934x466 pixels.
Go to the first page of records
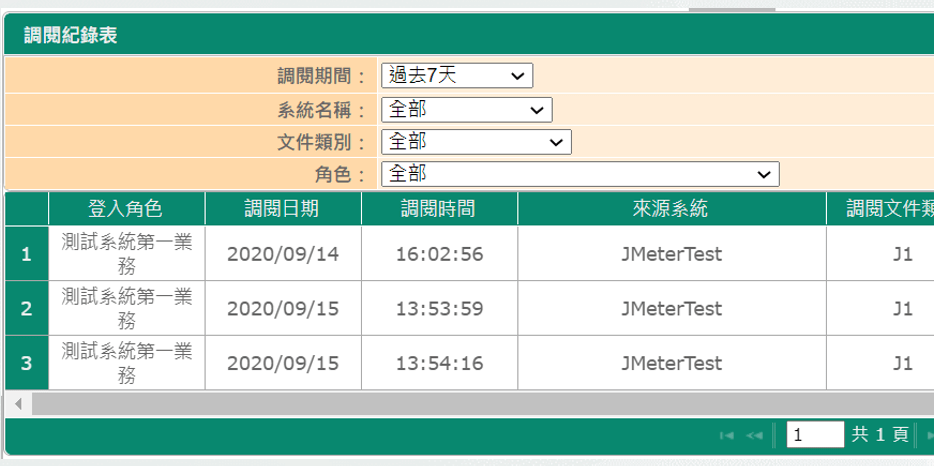click(x=727, y=435)
